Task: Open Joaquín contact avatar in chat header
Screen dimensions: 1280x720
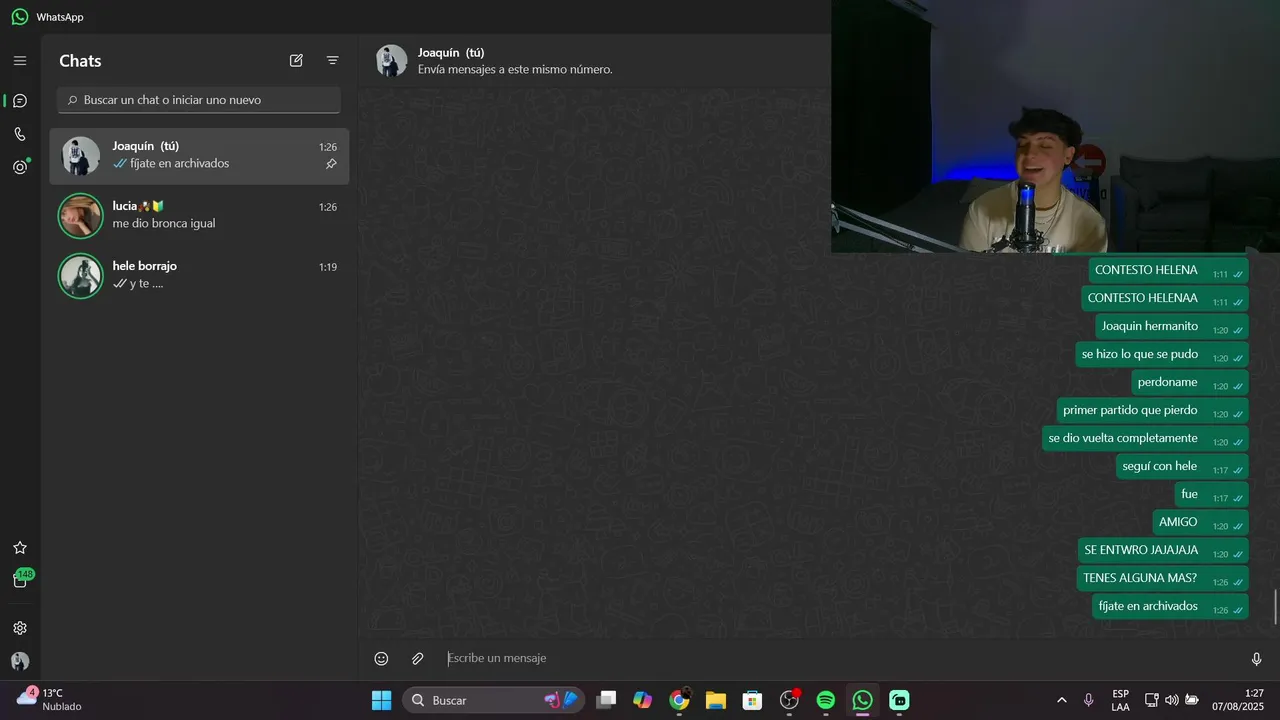Action: [391, 61]
